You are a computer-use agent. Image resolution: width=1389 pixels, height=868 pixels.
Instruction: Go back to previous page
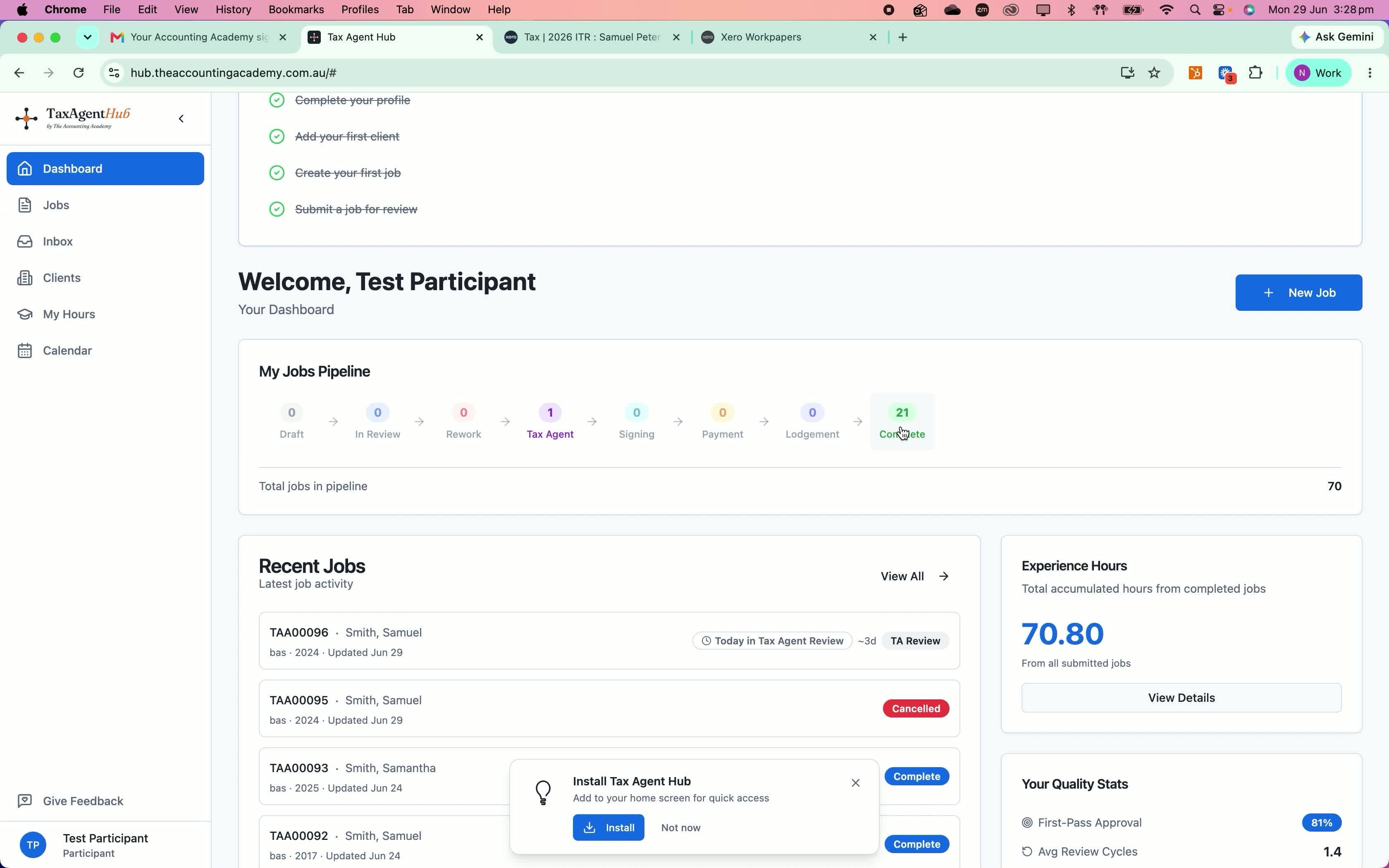[19, 73]
